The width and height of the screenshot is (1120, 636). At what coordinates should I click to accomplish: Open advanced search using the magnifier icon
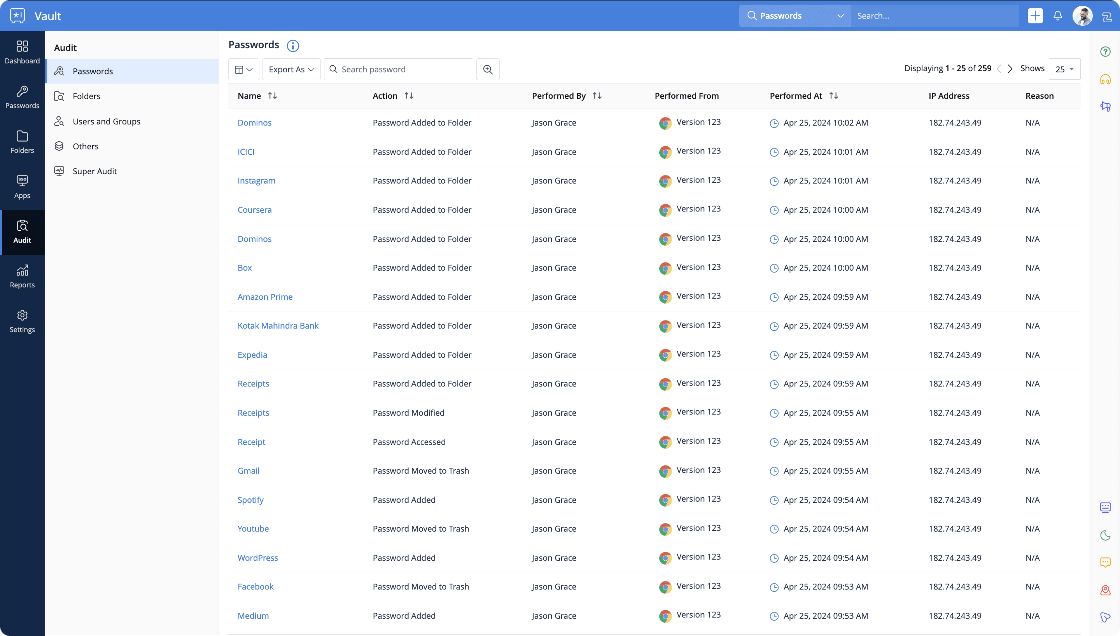click(x=487, y=69)
